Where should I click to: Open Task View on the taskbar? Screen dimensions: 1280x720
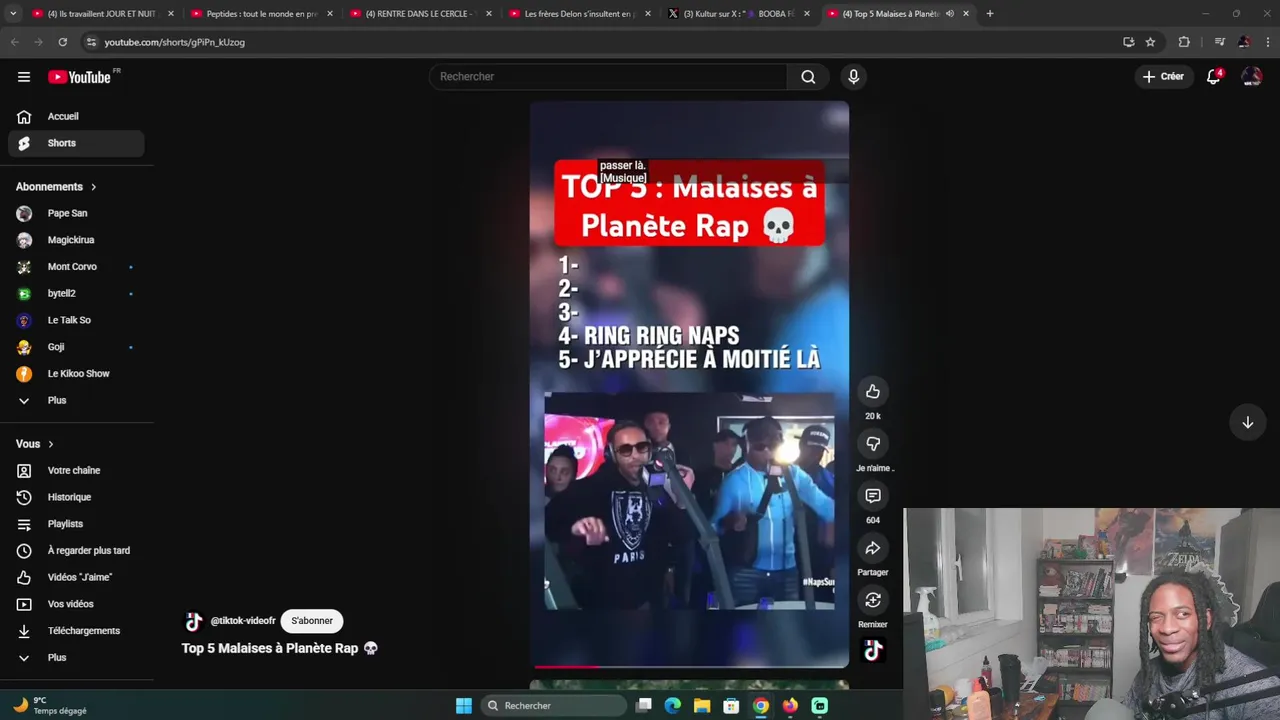tap(644, 706)
